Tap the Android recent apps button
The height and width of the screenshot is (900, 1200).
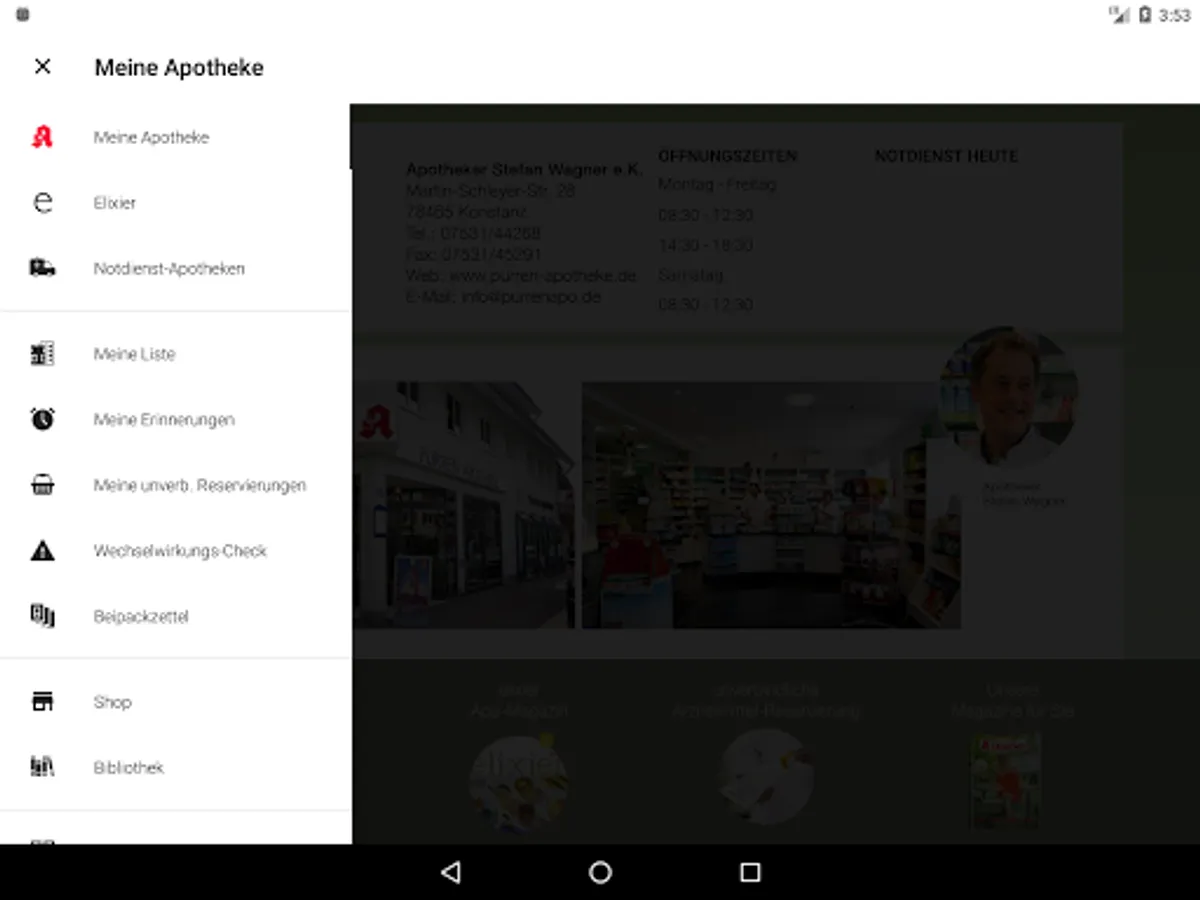point(750,872)
